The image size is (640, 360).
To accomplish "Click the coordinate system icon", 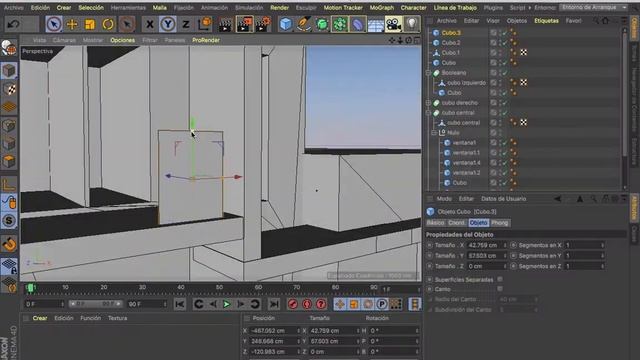I will point(204,24).
